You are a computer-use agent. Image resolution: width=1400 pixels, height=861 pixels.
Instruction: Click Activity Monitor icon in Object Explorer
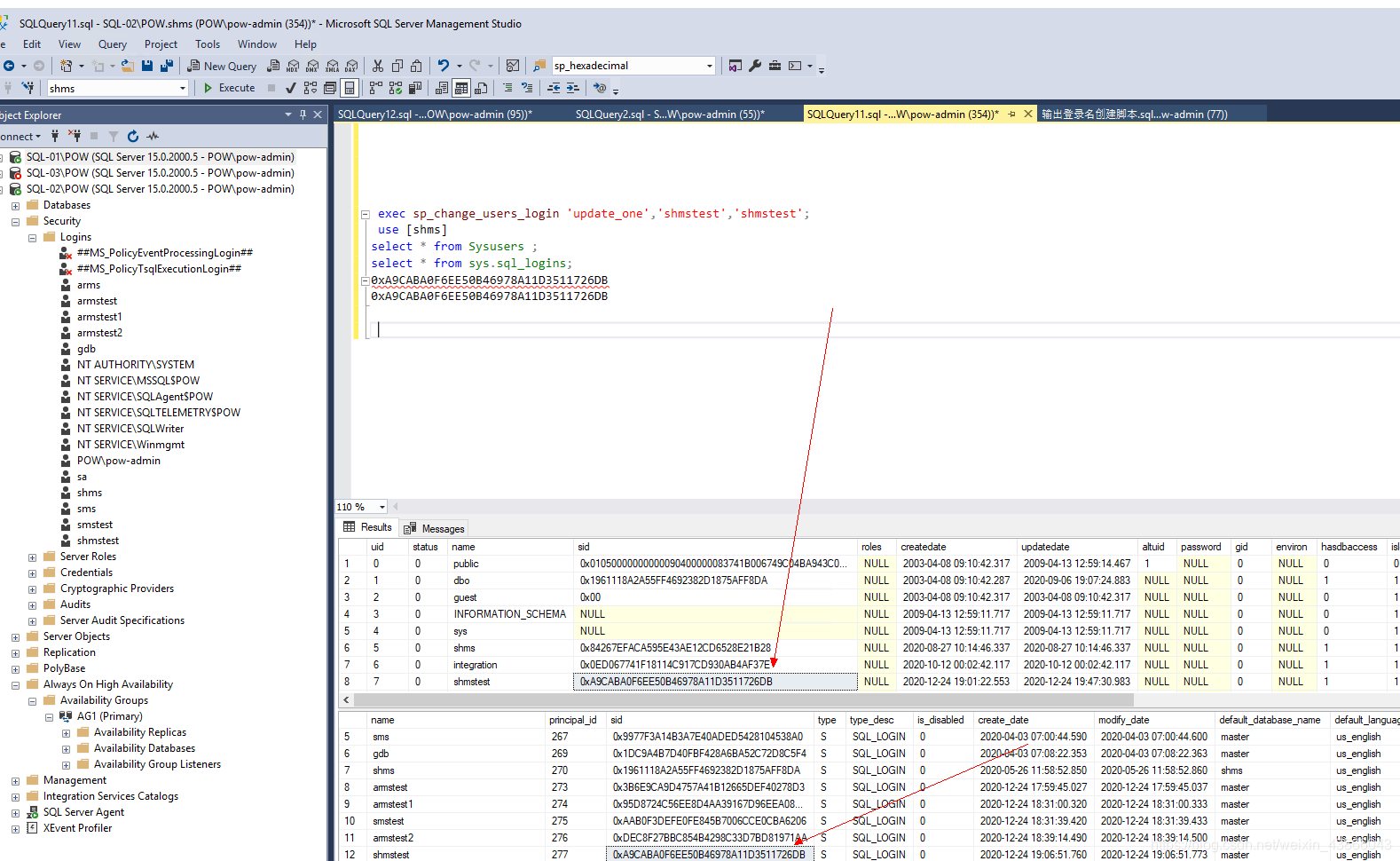(153, 136)
